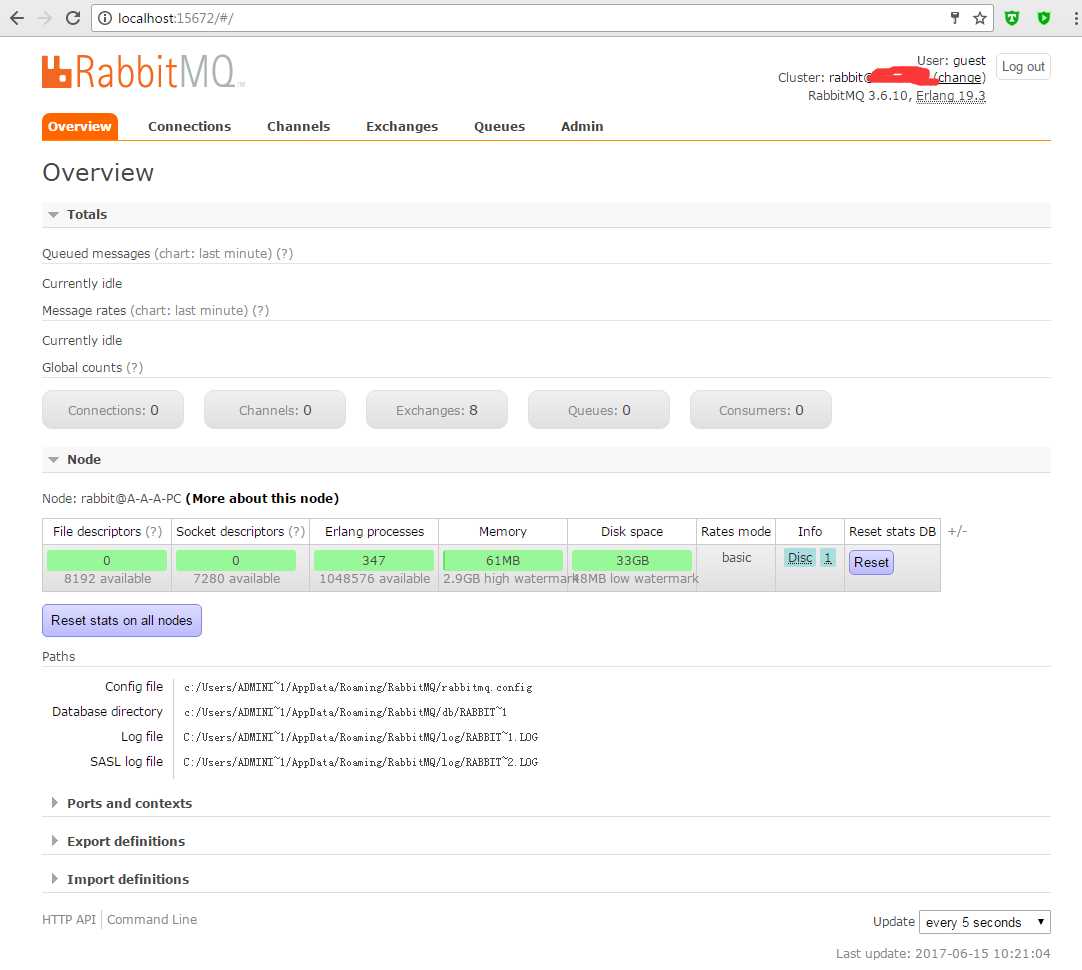Screen dimensions: 1082x970
Task: Click the browser forward arrow
Action: (x=45, y=19)
